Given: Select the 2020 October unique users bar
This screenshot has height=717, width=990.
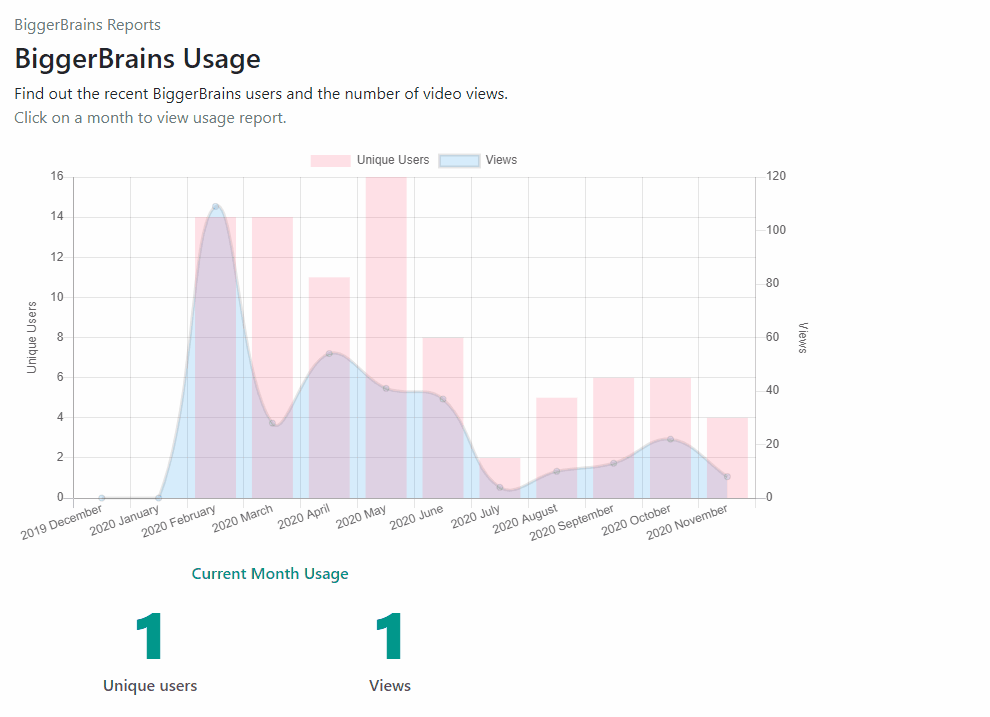Looking at the screenshot, I should 670,438.
